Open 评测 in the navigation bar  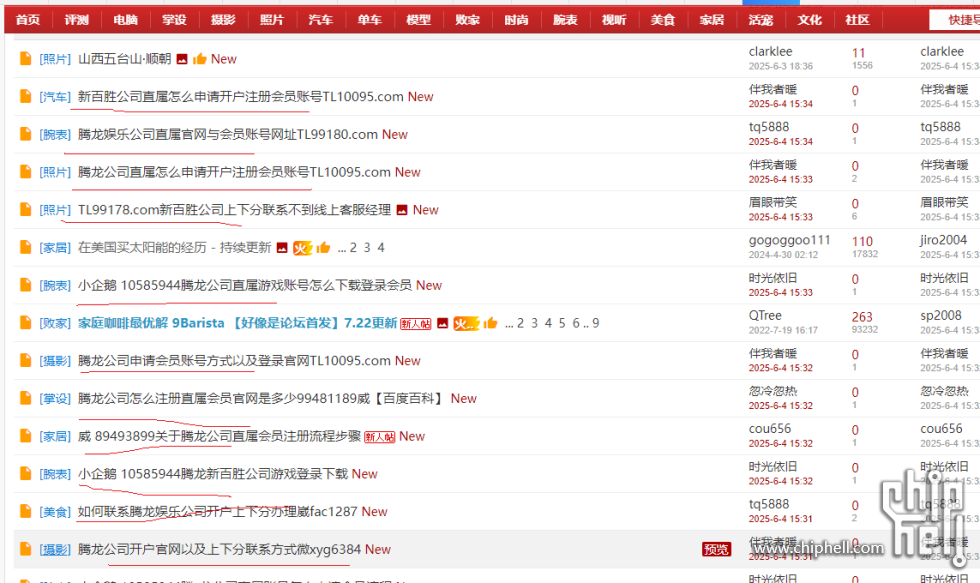pyautogui.click(x=76, y=20)
